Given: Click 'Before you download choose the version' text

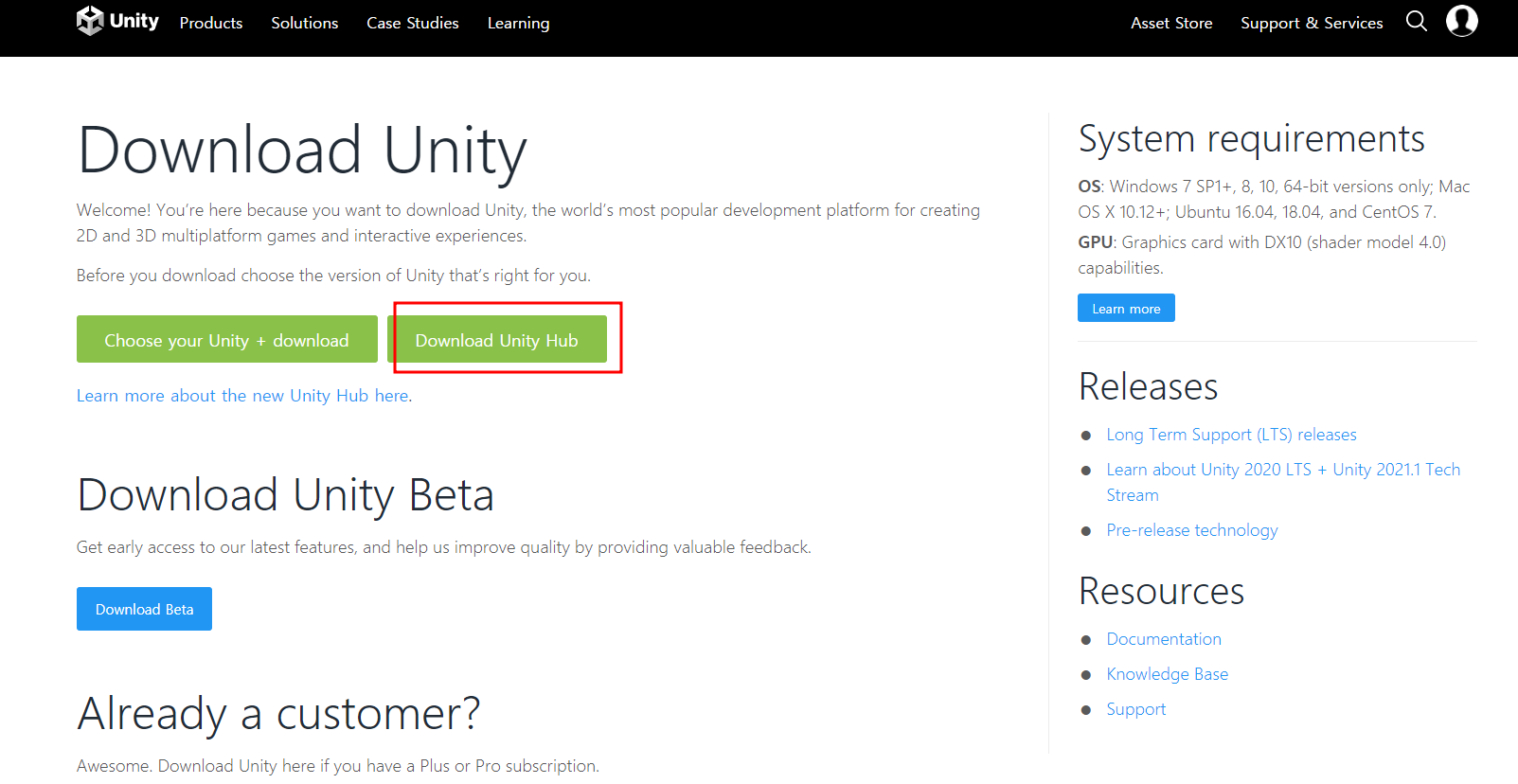Looking at the screenshot, I should coord(333,276).
